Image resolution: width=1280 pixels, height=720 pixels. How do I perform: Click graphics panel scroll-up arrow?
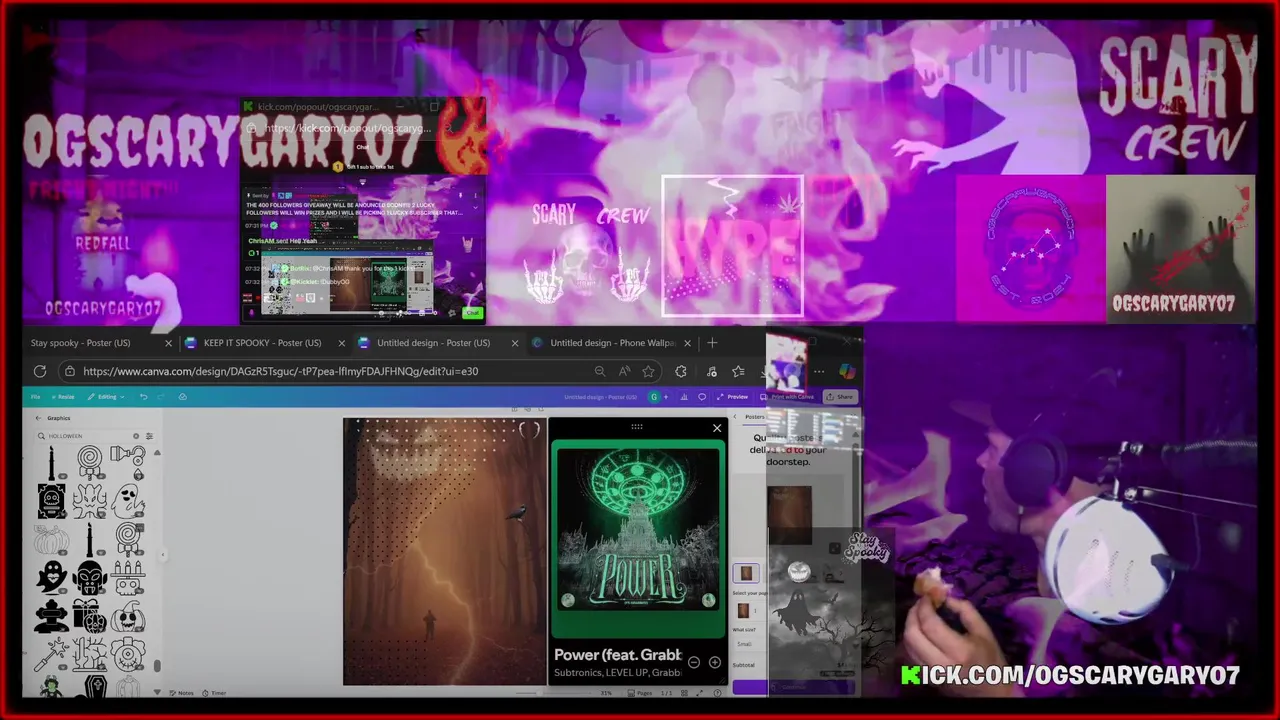pyautogui.click(x=156, y=452)
